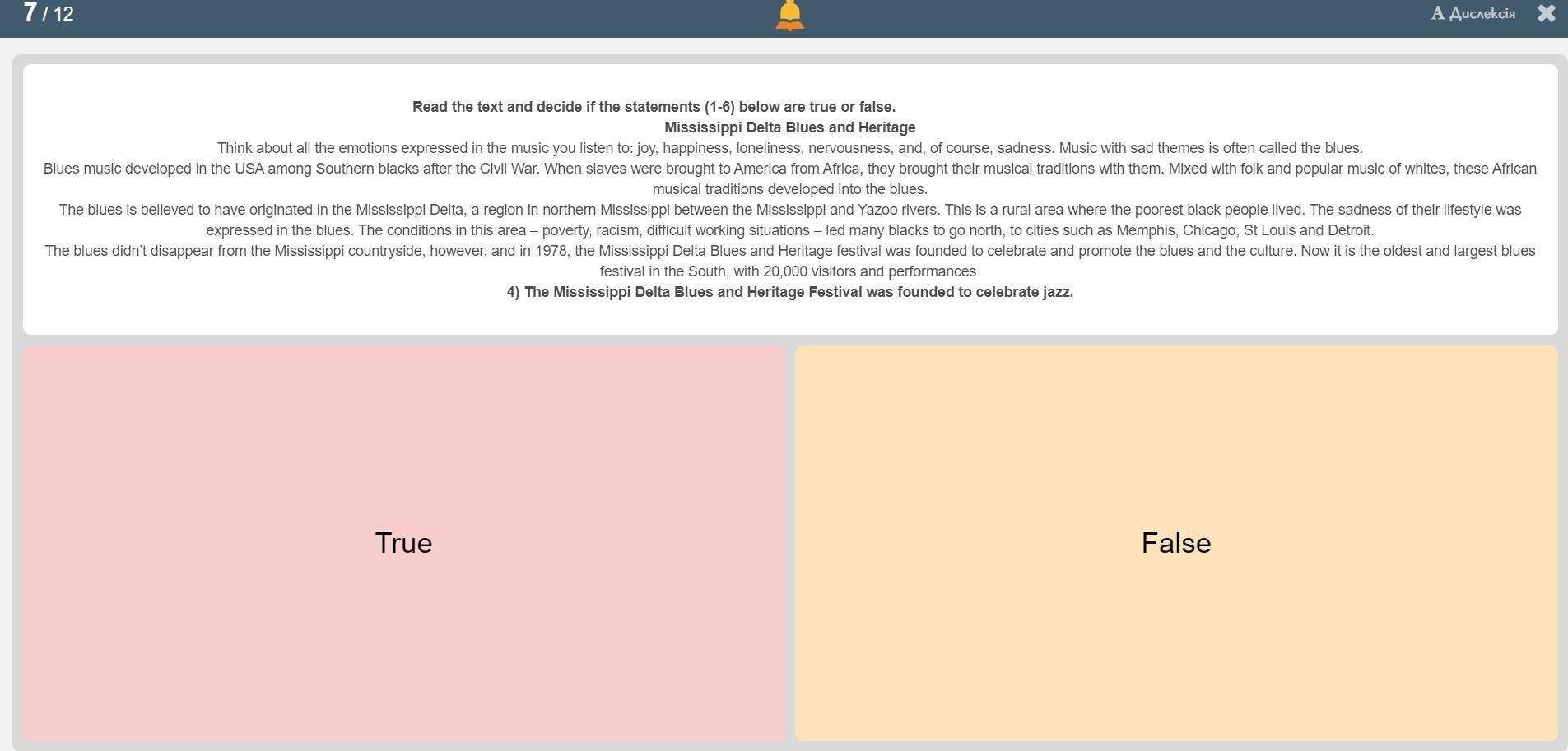Click the line starting 'Think about all the emotions'

coord(789,148)
